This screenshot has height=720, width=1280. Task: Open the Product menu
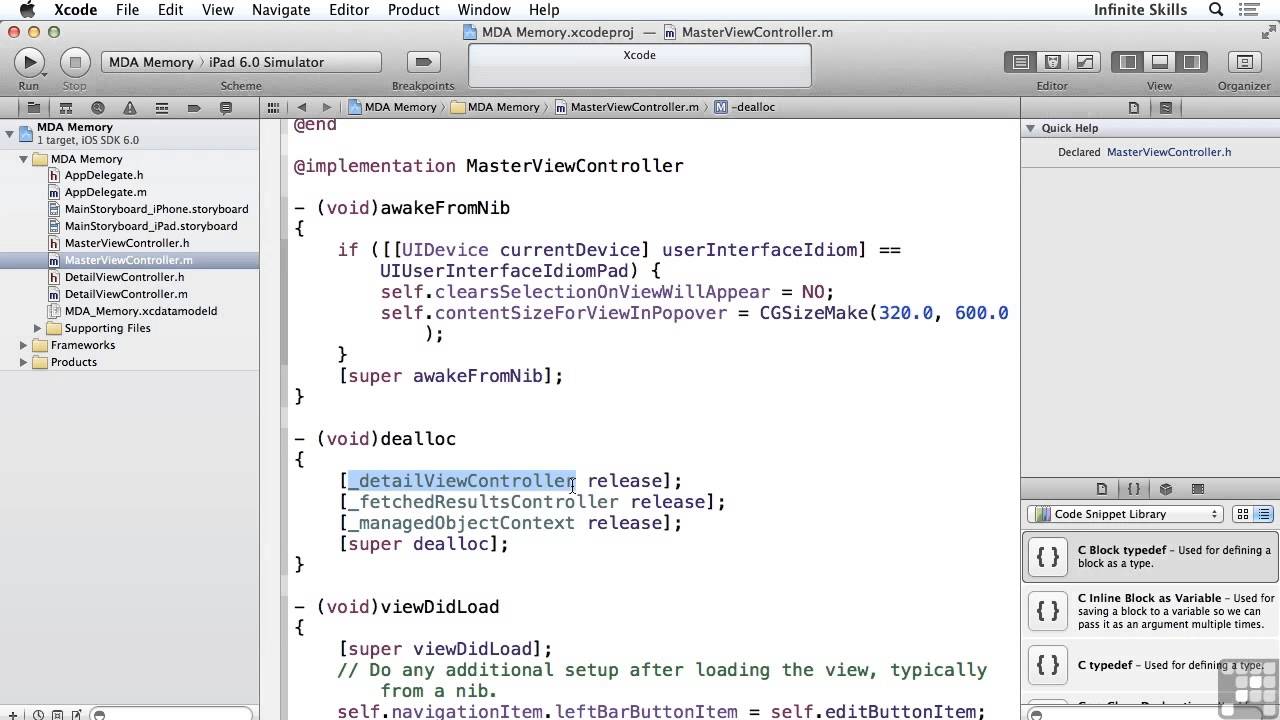[413, 10]
